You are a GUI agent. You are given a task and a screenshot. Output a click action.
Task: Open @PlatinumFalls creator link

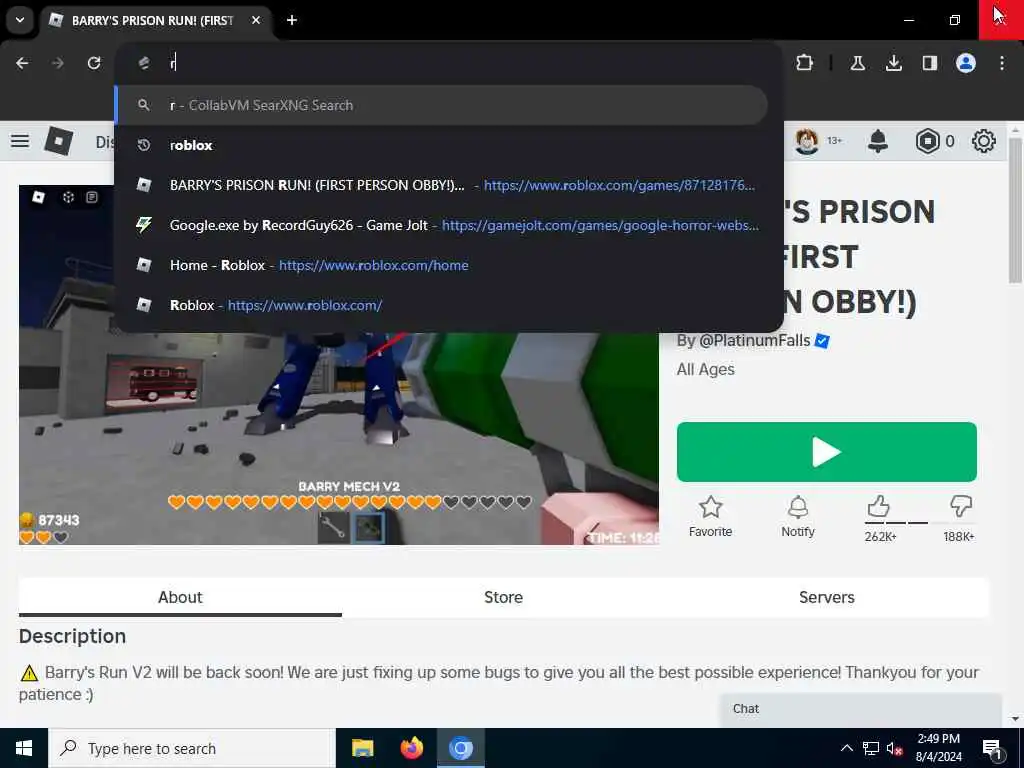[x=754, y=340]
